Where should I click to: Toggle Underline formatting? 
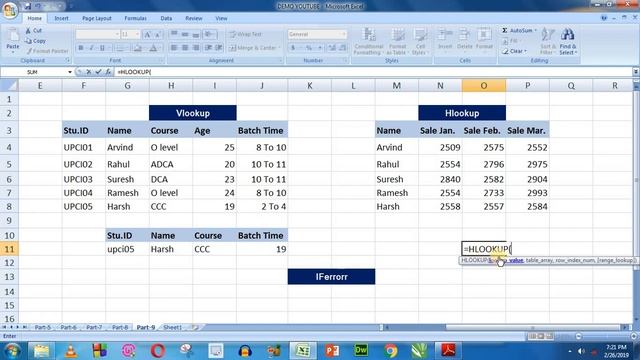pyautogui.click(x=102, y=48)
